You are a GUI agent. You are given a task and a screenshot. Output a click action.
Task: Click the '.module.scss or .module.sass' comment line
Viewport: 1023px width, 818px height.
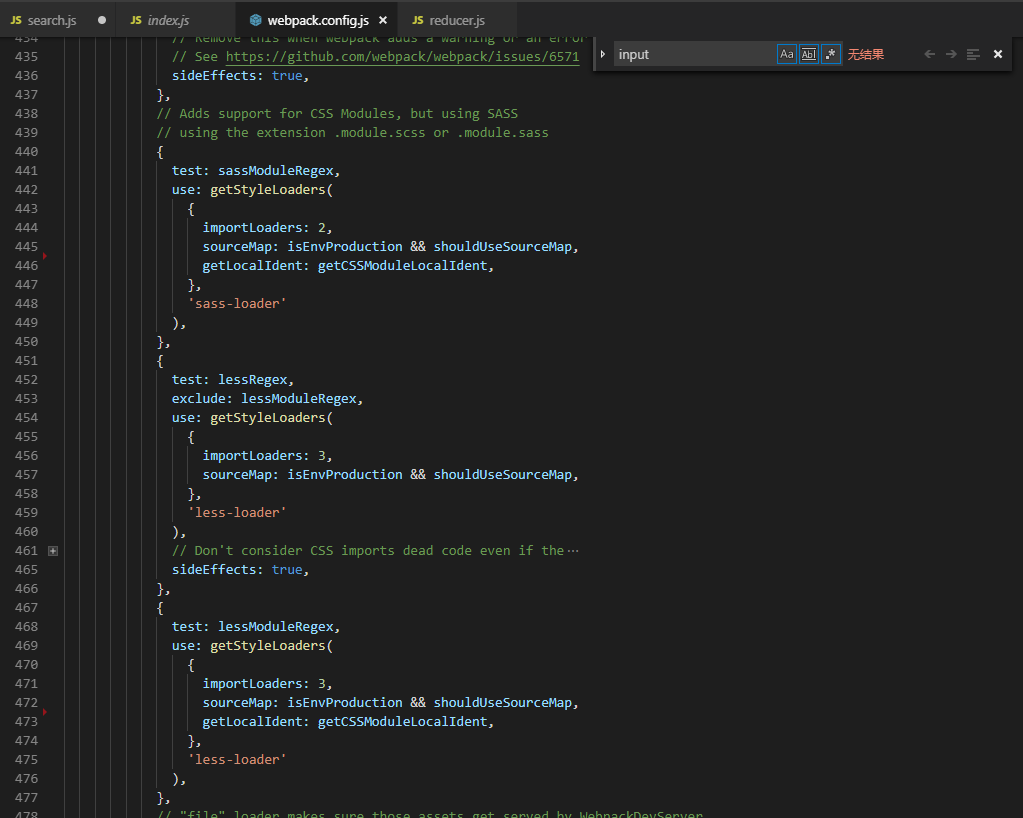pyautogui.click(x=352, y=133)
